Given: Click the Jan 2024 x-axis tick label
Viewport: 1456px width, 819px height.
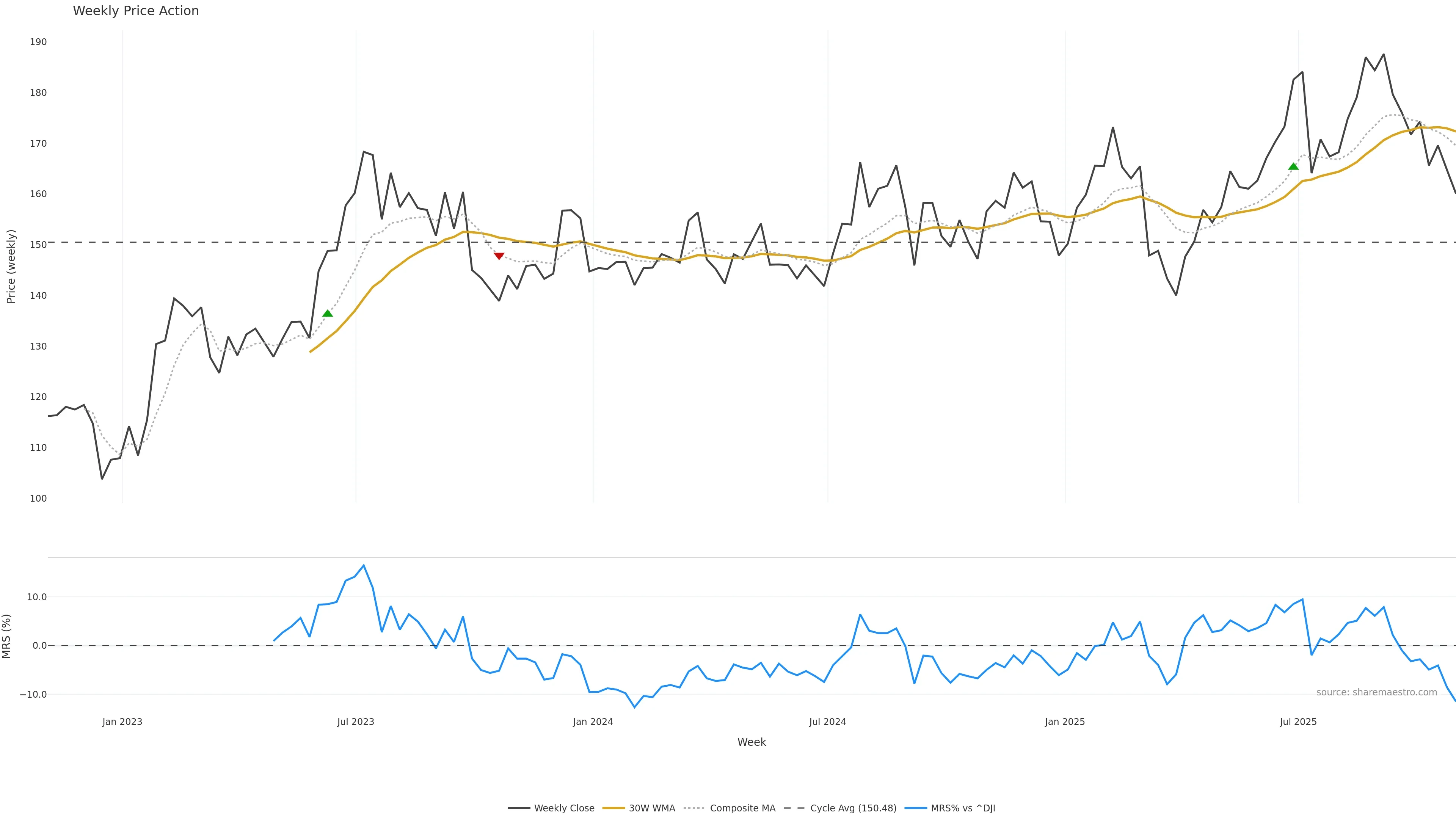Looking at the screenshot, I should tap(592, 722).
